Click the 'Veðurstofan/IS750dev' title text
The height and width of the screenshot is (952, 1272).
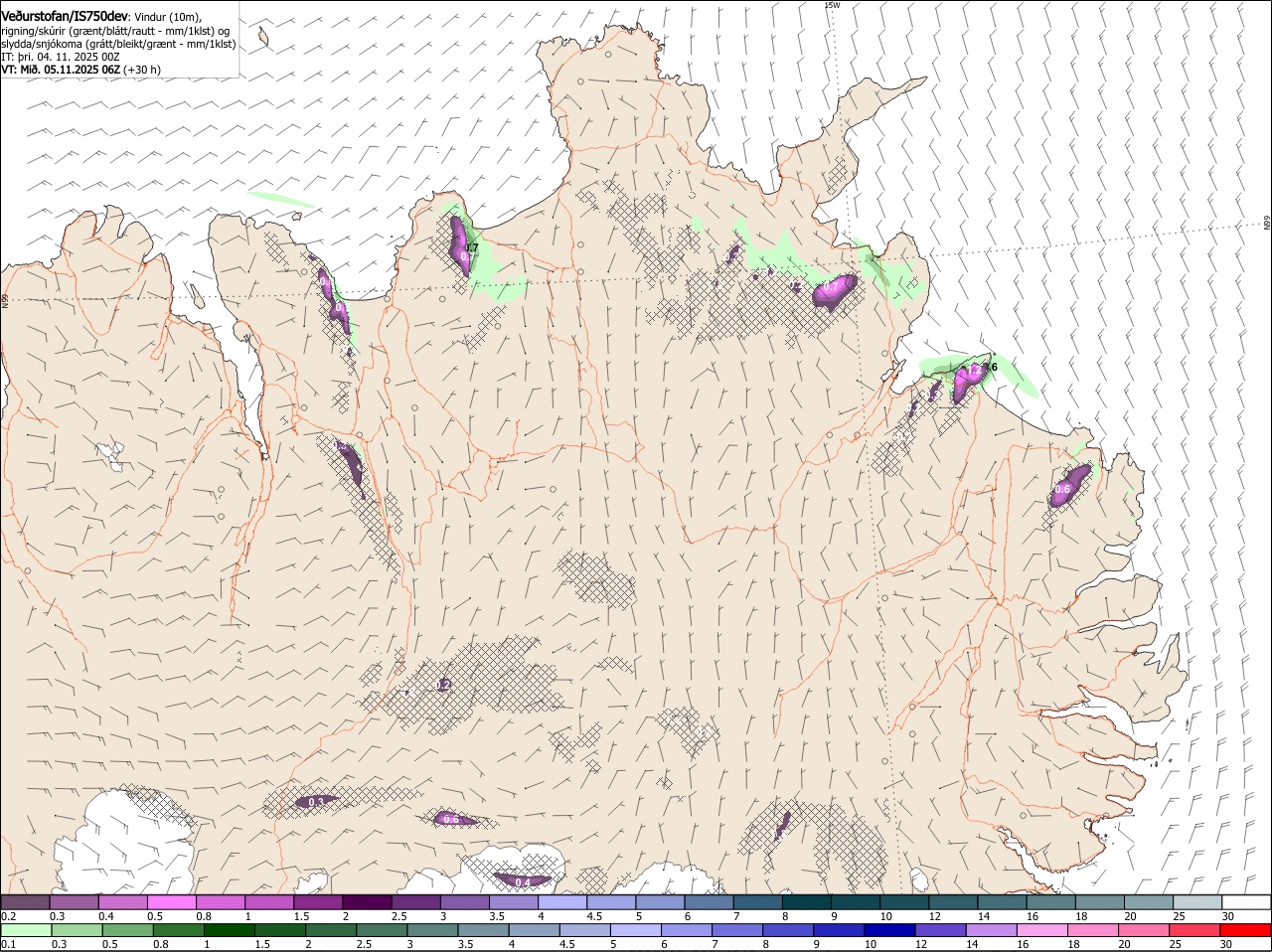pyautogui.click(x=65, y=16)
